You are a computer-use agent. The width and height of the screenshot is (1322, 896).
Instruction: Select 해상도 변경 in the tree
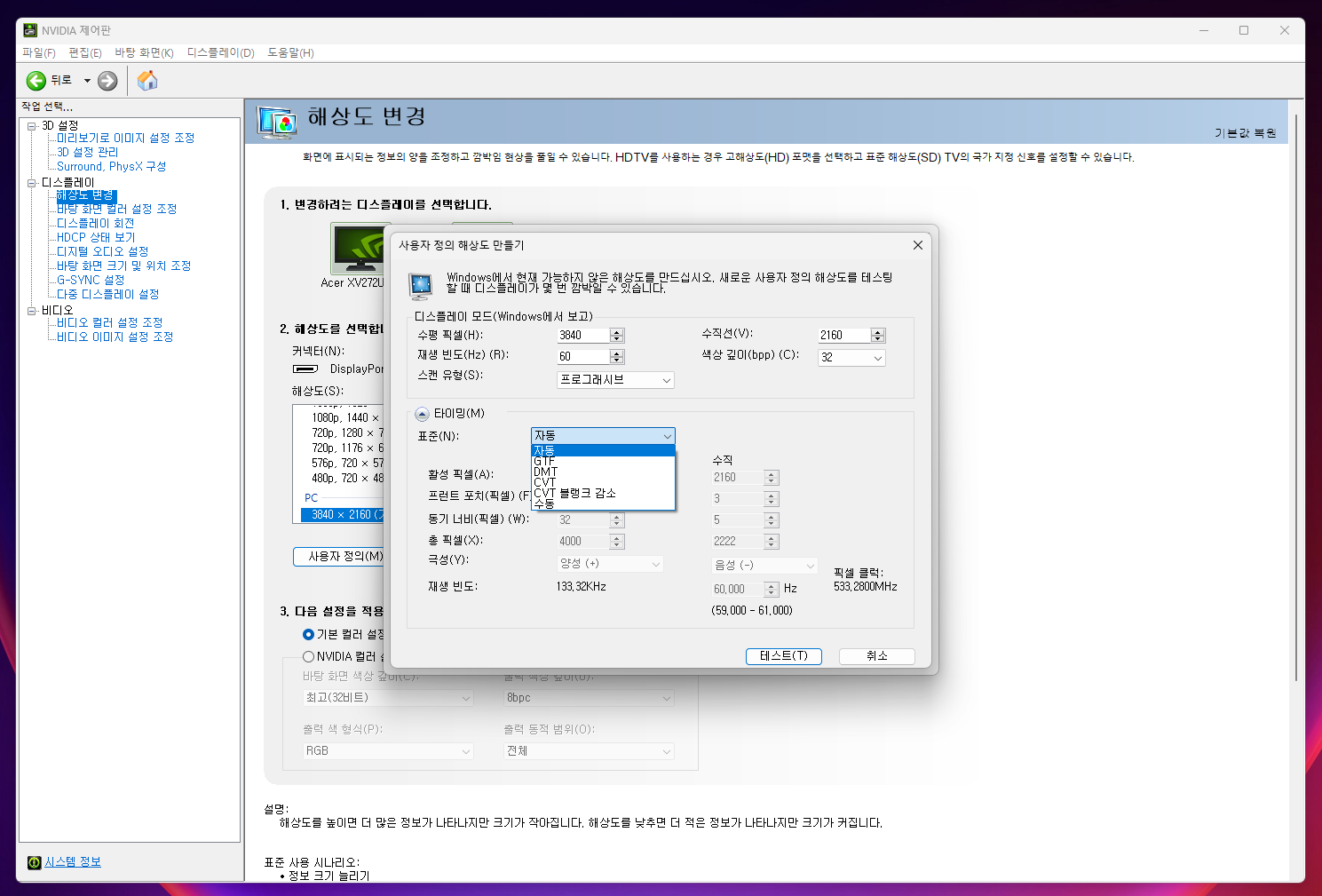[x=86, y=195]
